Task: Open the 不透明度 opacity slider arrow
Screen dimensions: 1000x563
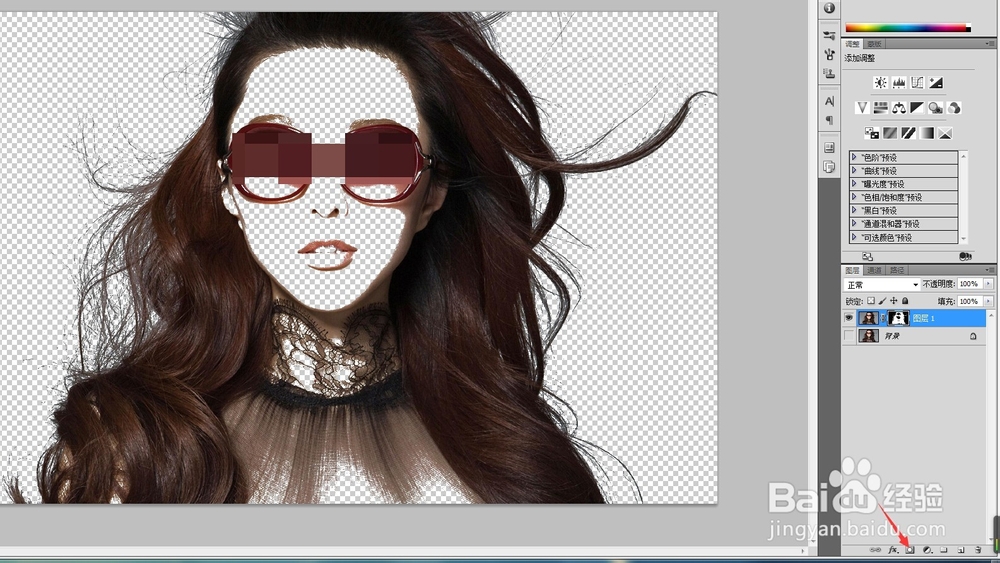Action: tap(989, 285)
